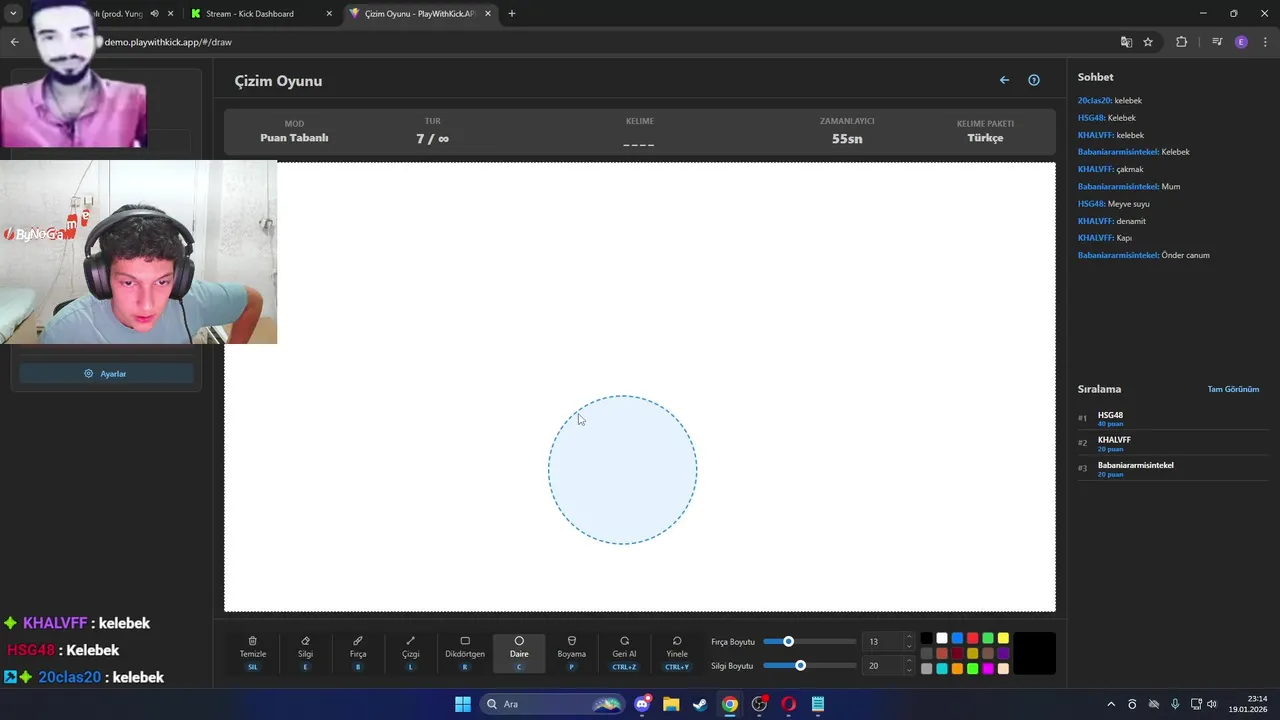Click the Silgi Boyutu value field 20
The image size is (1280, 720).
(882, 666)
